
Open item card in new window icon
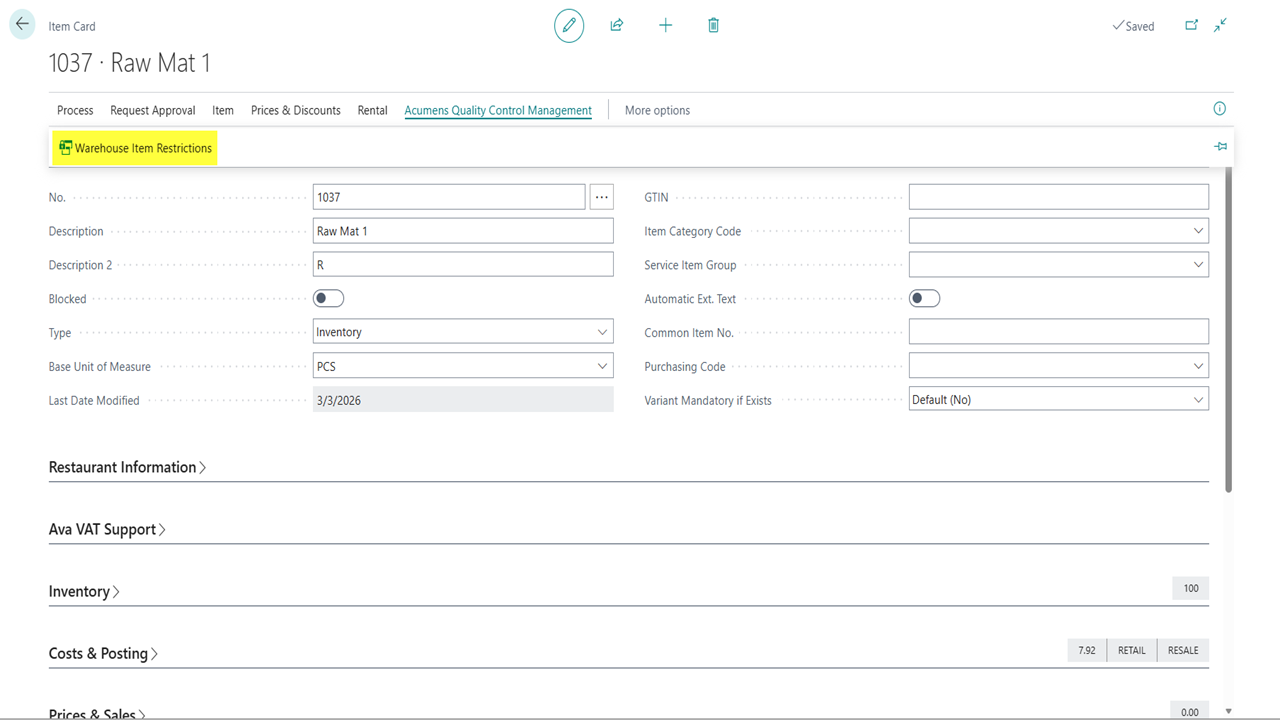click(1191, 26)
